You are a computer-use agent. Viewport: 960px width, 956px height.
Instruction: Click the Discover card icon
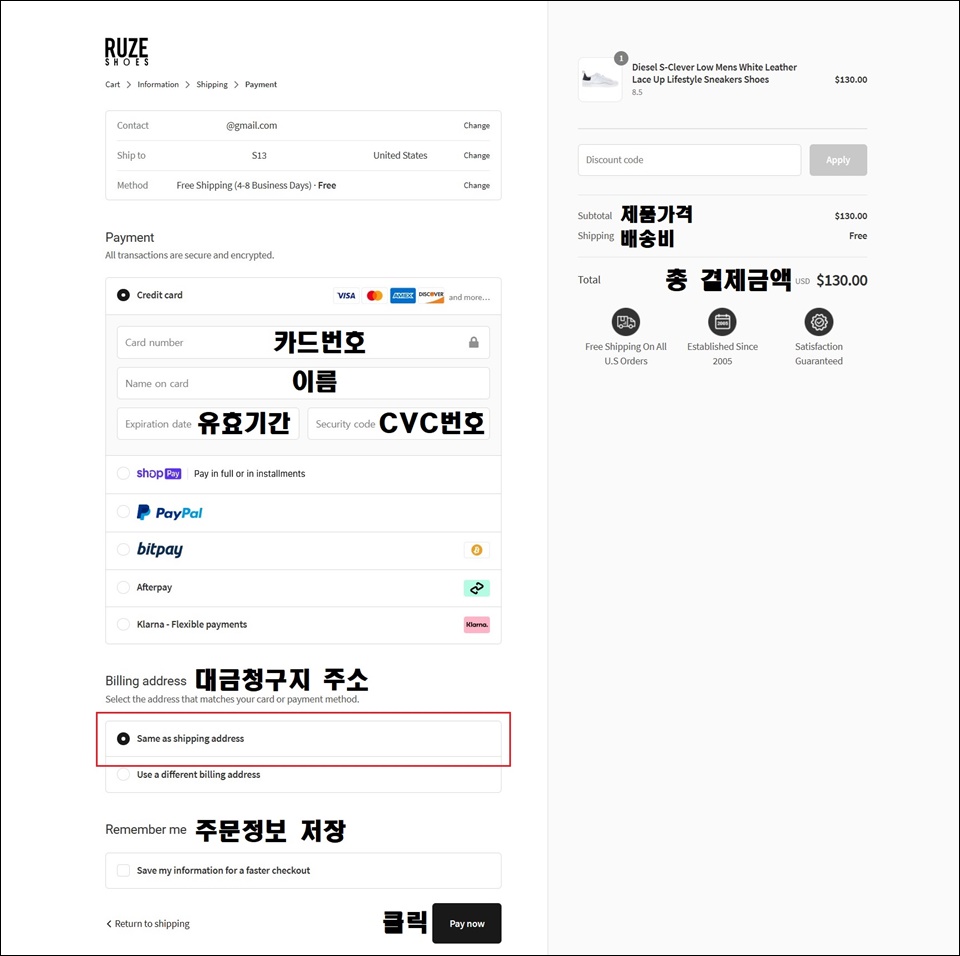pyautogui.click(x=431, y=296)
